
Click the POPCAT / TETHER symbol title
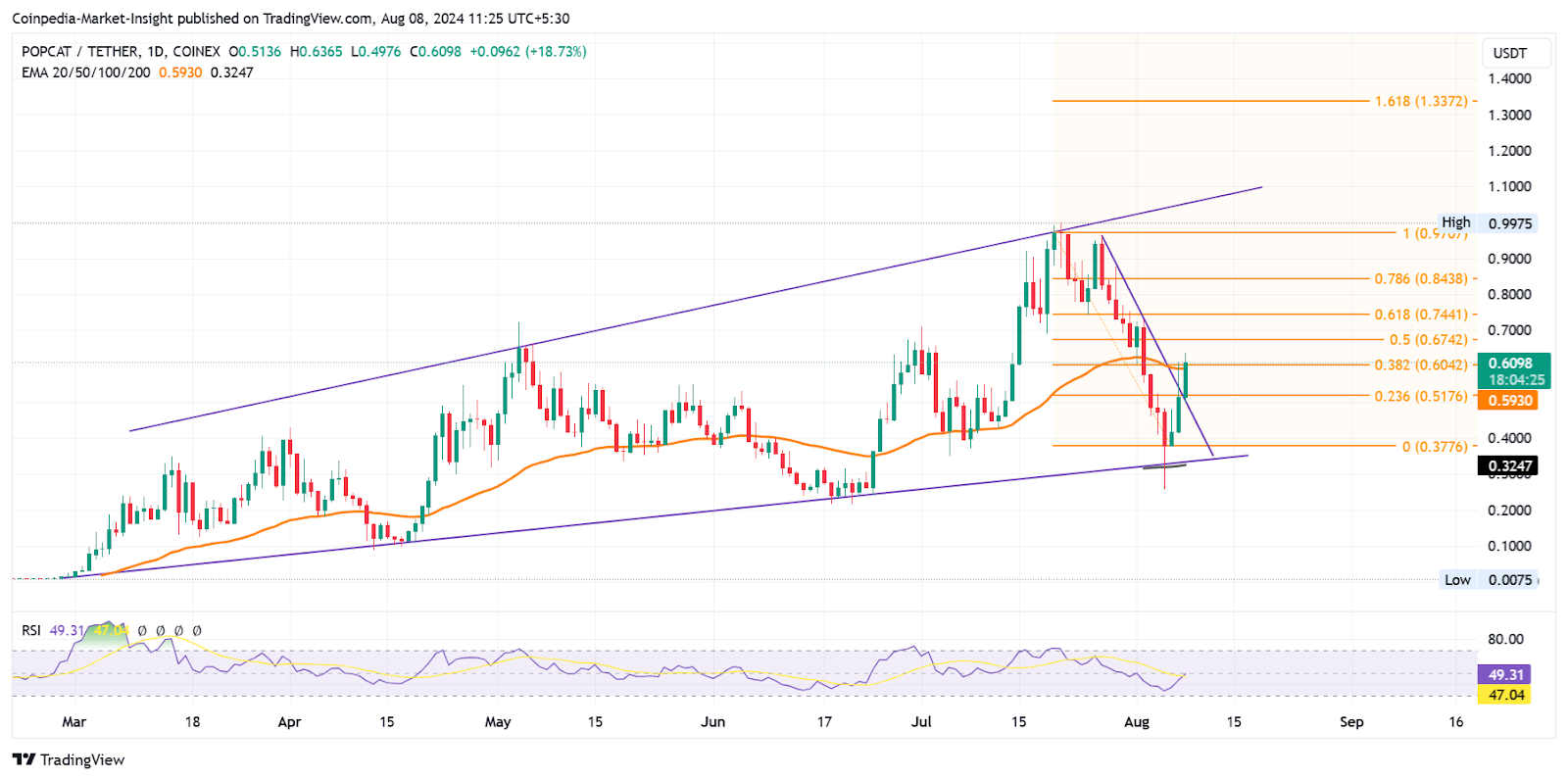tap(81, 51)
